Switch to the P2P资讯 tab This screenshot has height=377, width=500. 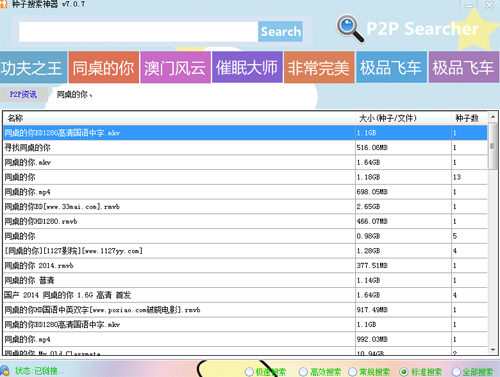(23, 95)
